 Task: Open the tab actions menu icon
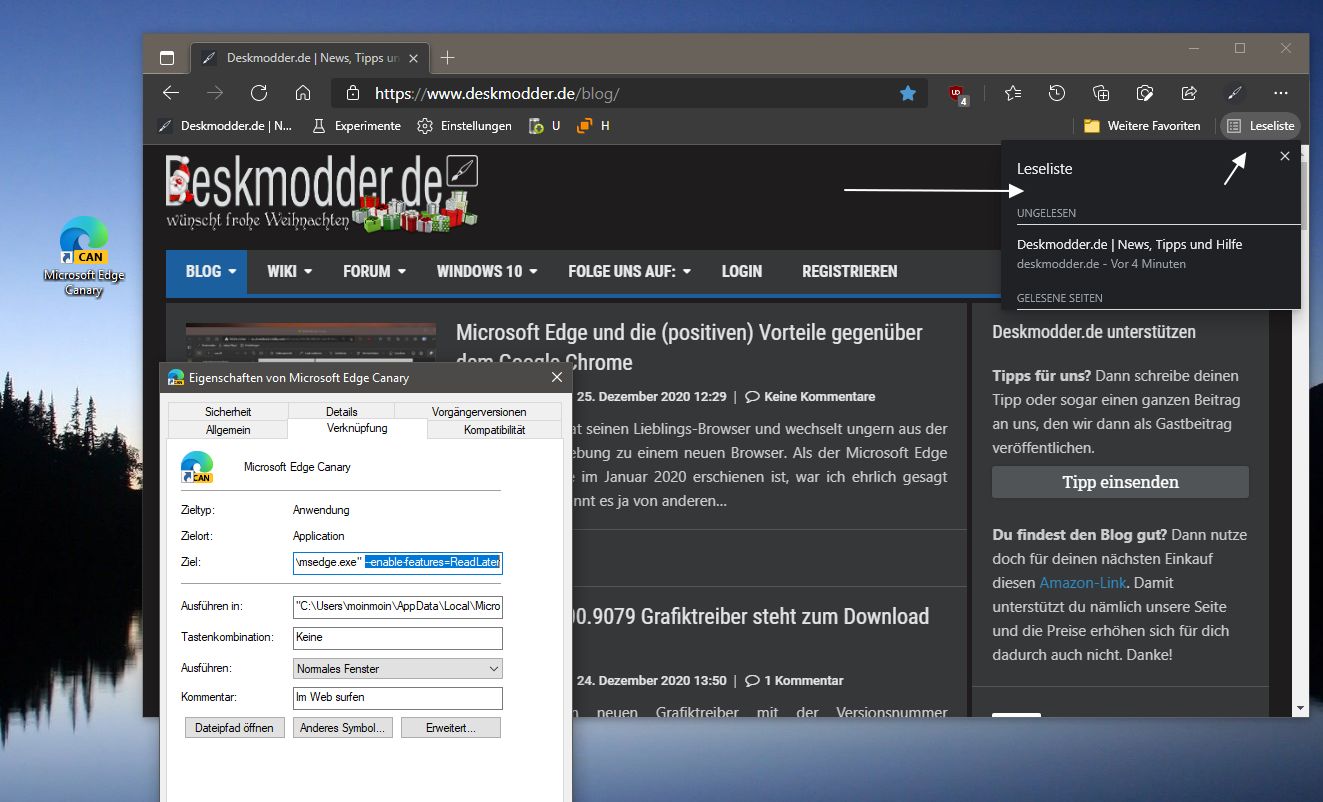pos(167,58)
